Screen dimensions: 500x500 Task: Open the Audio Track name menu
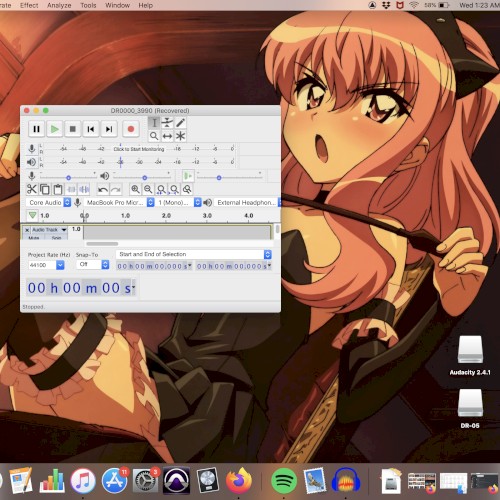(x=49, y=230)
